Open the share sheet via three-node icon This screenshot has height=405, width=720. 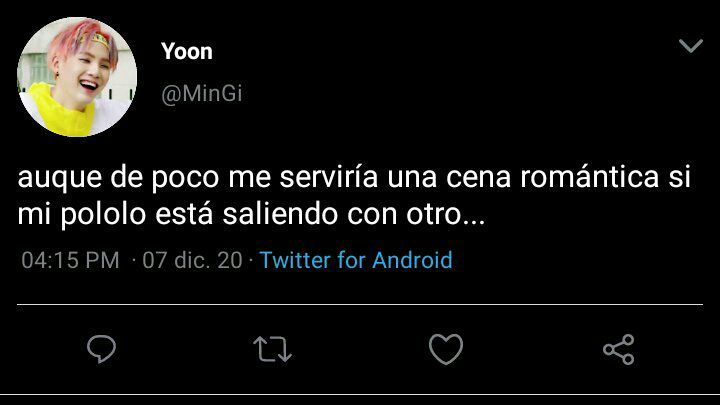coord(619,349)
